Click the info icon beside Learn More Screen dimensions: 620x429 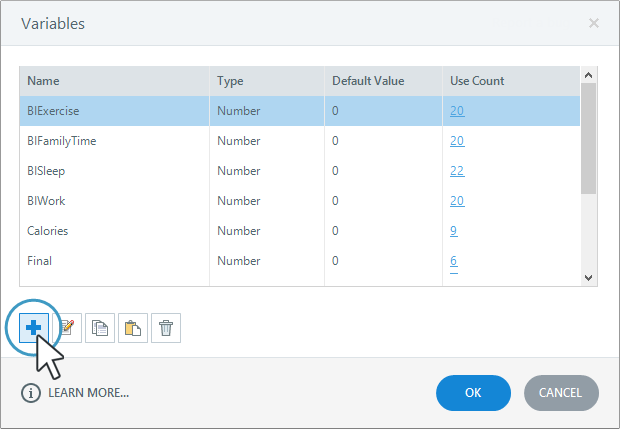tap(31, 392)
